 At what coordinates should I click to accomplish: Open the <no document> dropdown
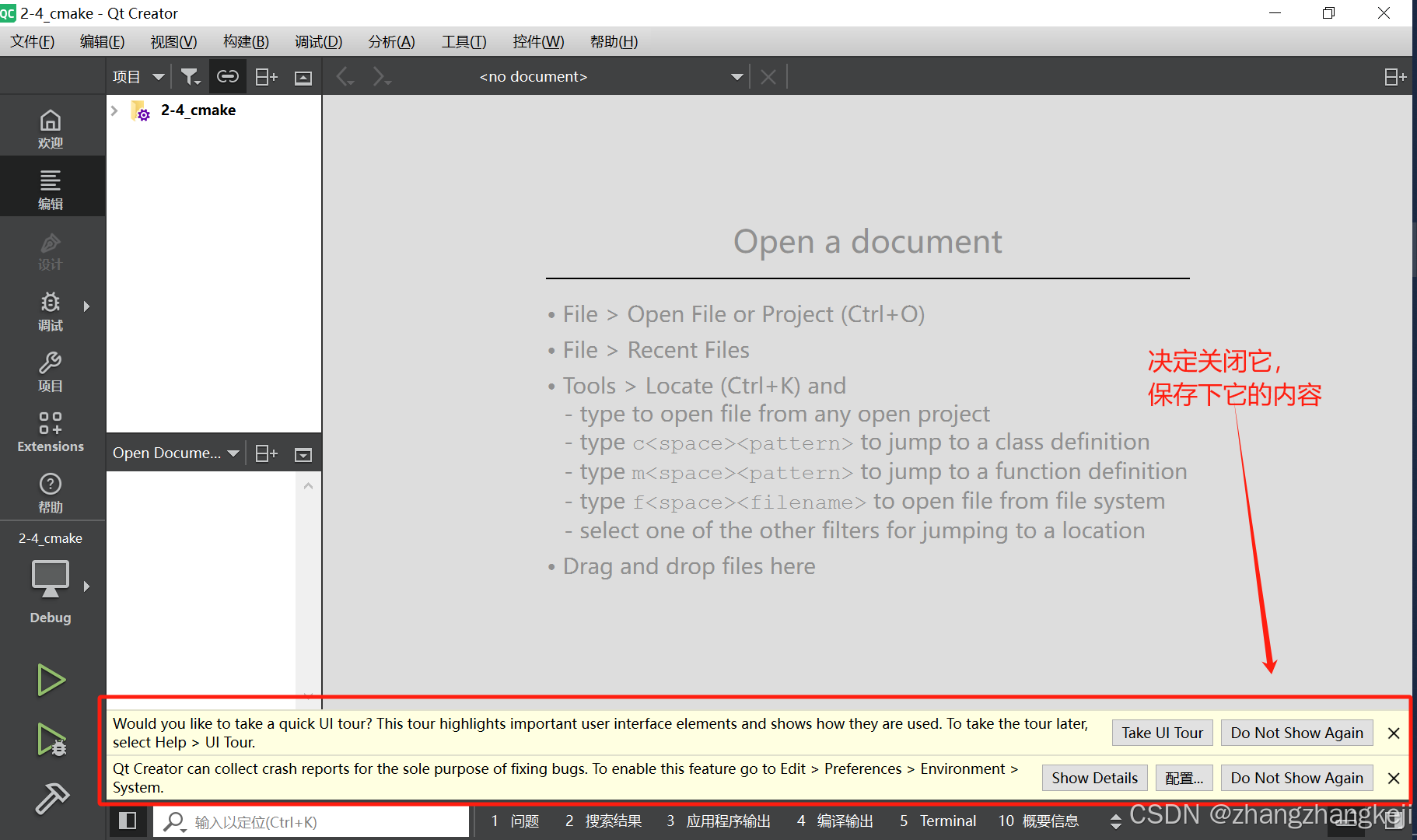[x=611, y=76]
